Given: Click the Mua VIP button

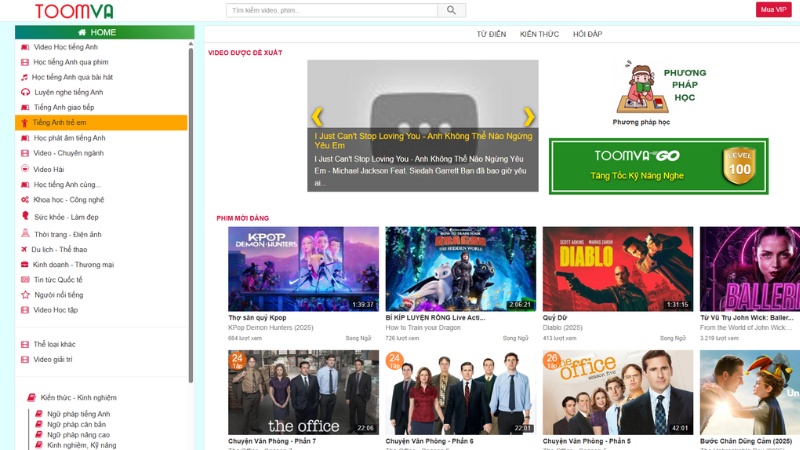Looking at the screenshot, I should tap(773, 10).
